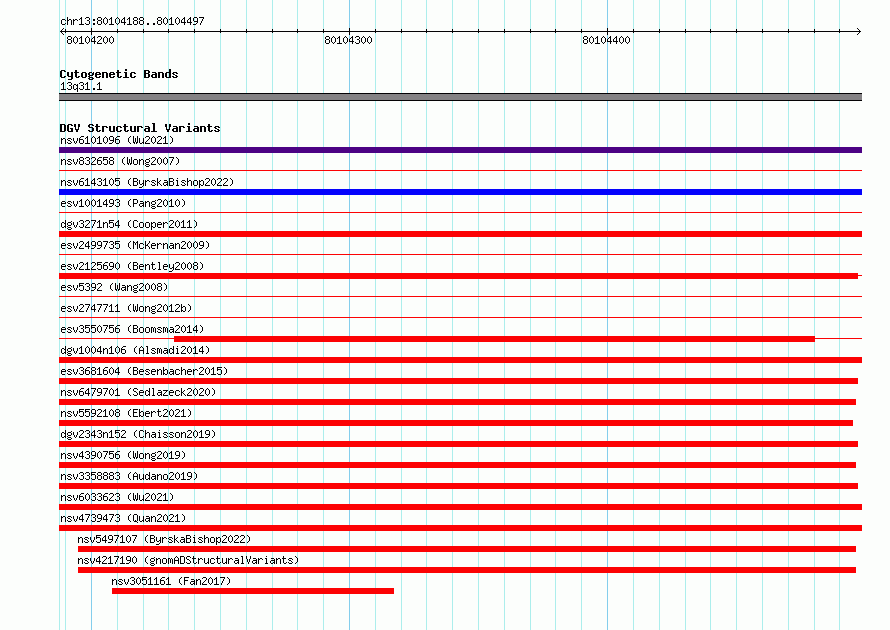Viewport: 890px width, 630px height.
Task: Open dgv2343n152 (Chaisson2019) entry
Action: (x=138, y=434)
